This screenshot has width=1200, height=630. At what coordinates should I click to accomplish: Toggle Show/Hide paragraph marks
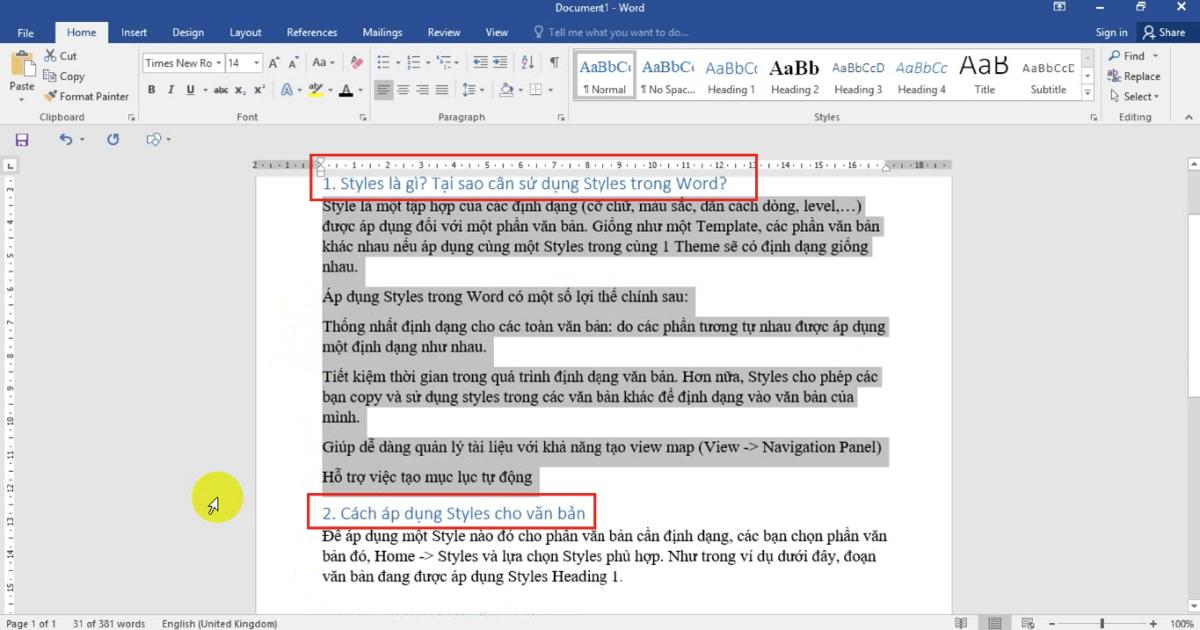pos(553,62)
